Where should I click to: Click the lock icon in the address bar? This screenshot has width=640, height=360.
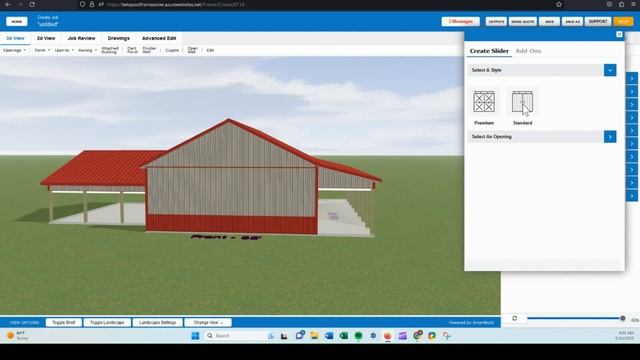(92, 4)
